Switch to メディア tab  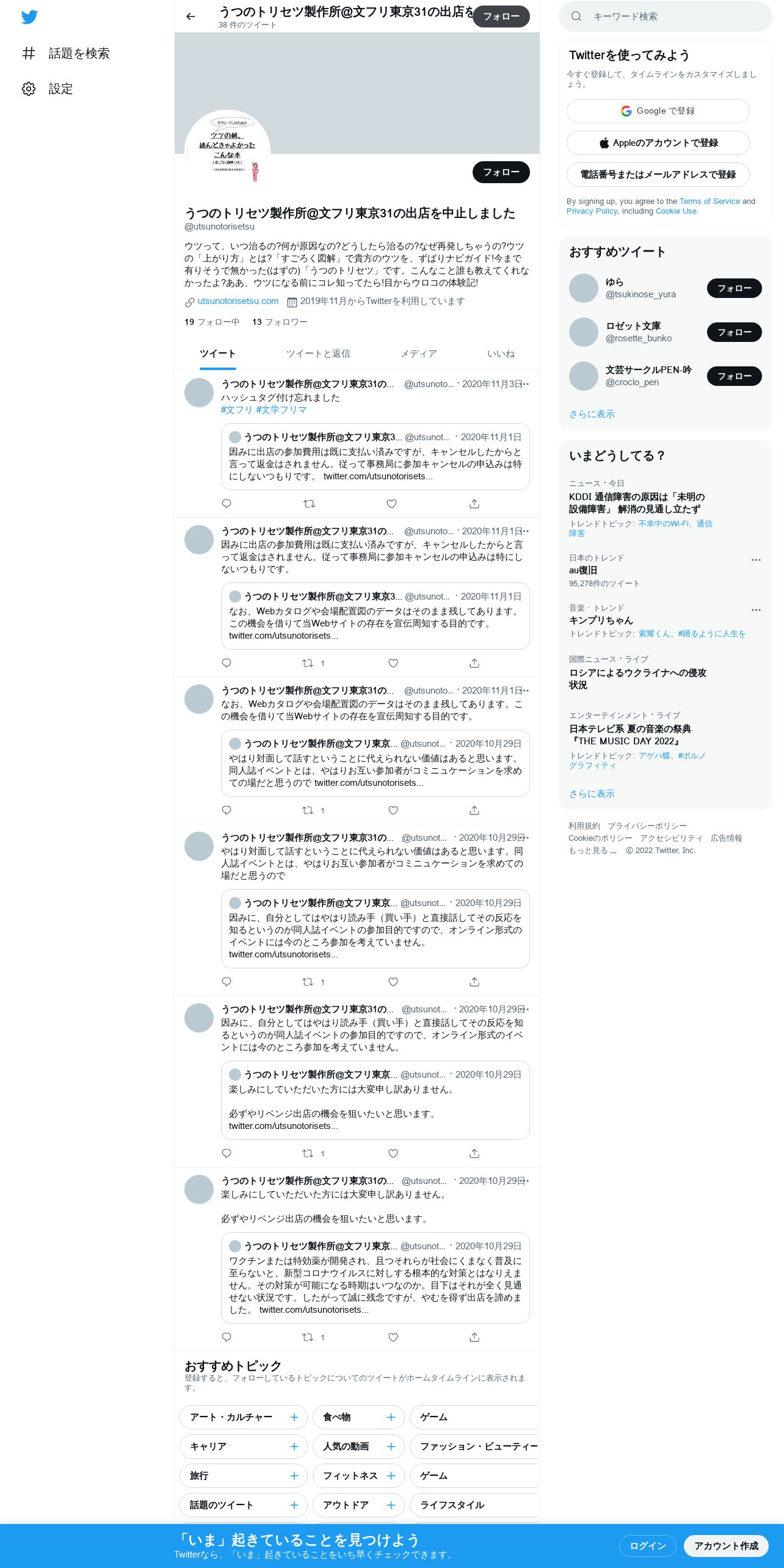pos(418,354)
